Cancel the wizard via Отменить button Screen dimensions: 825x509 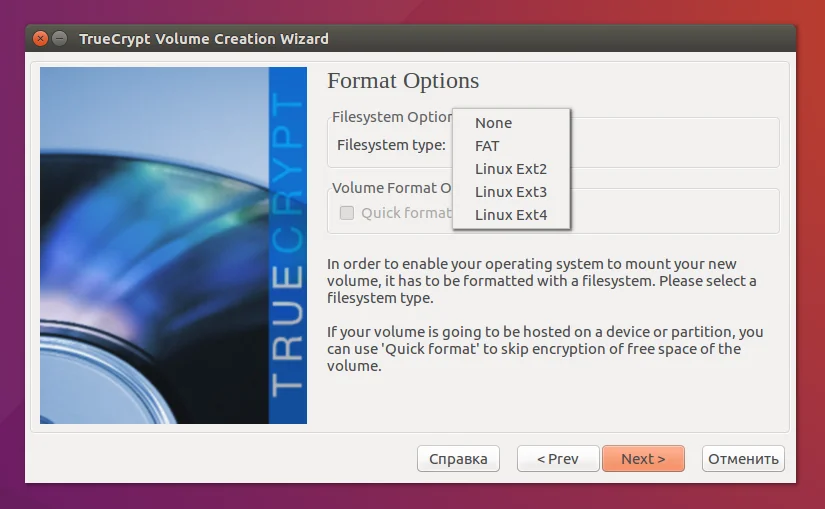(x=743, y=458)
